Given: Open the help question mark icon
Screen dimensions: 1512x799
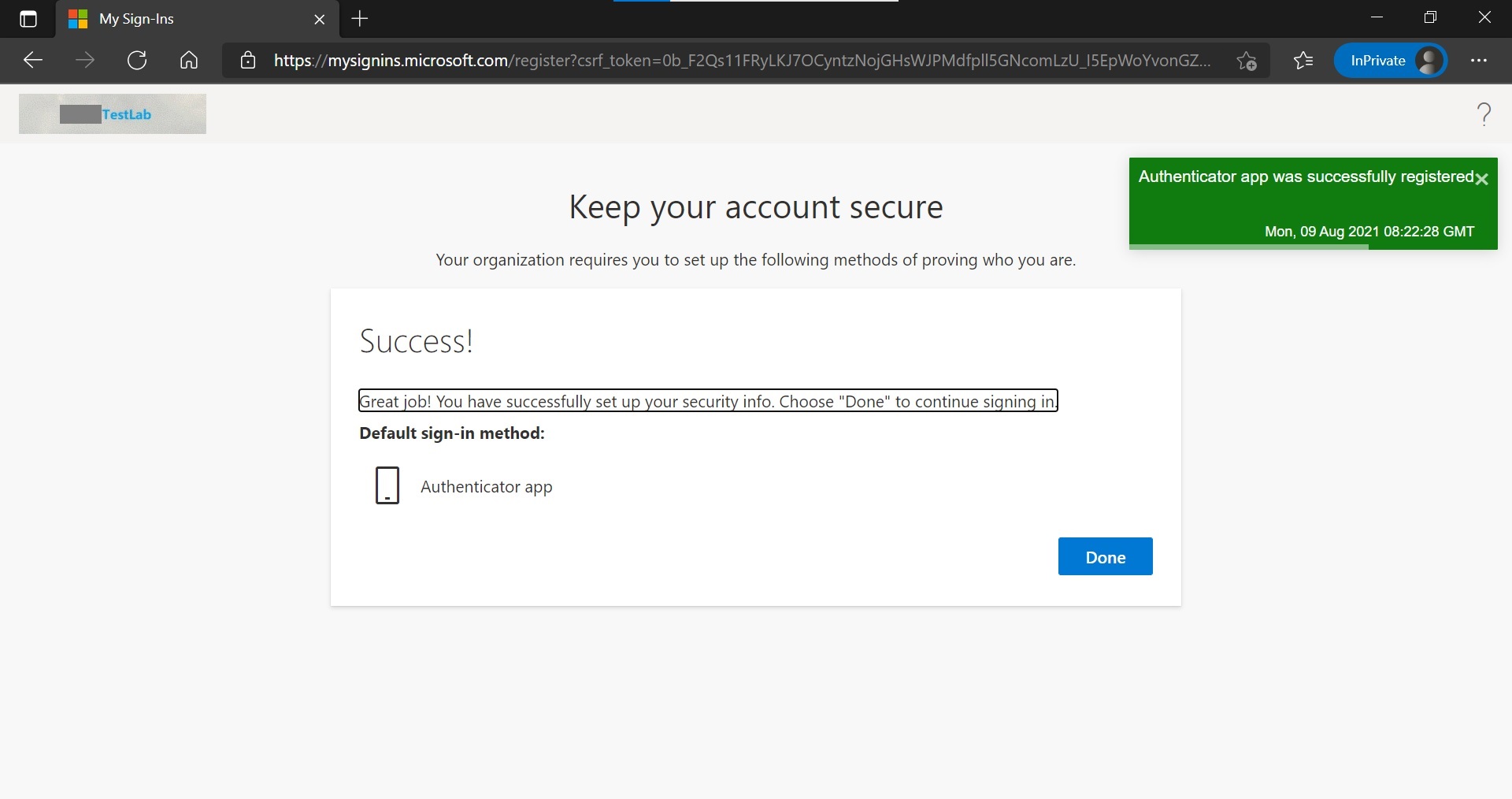Looking at the screenshot, I should [x=1484, y=113].
